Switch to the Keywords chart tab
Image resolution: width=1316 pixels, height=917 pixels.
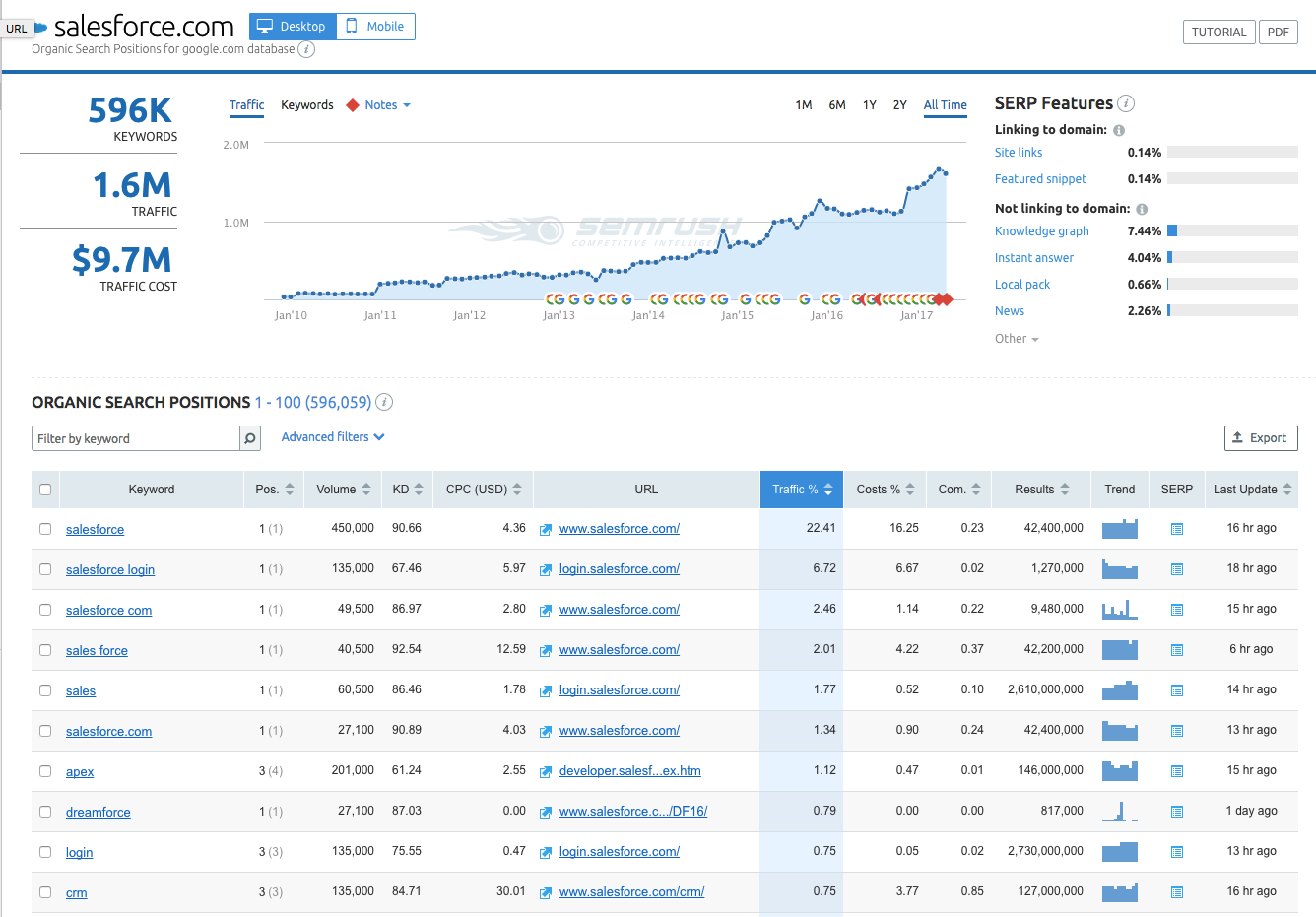306,105
